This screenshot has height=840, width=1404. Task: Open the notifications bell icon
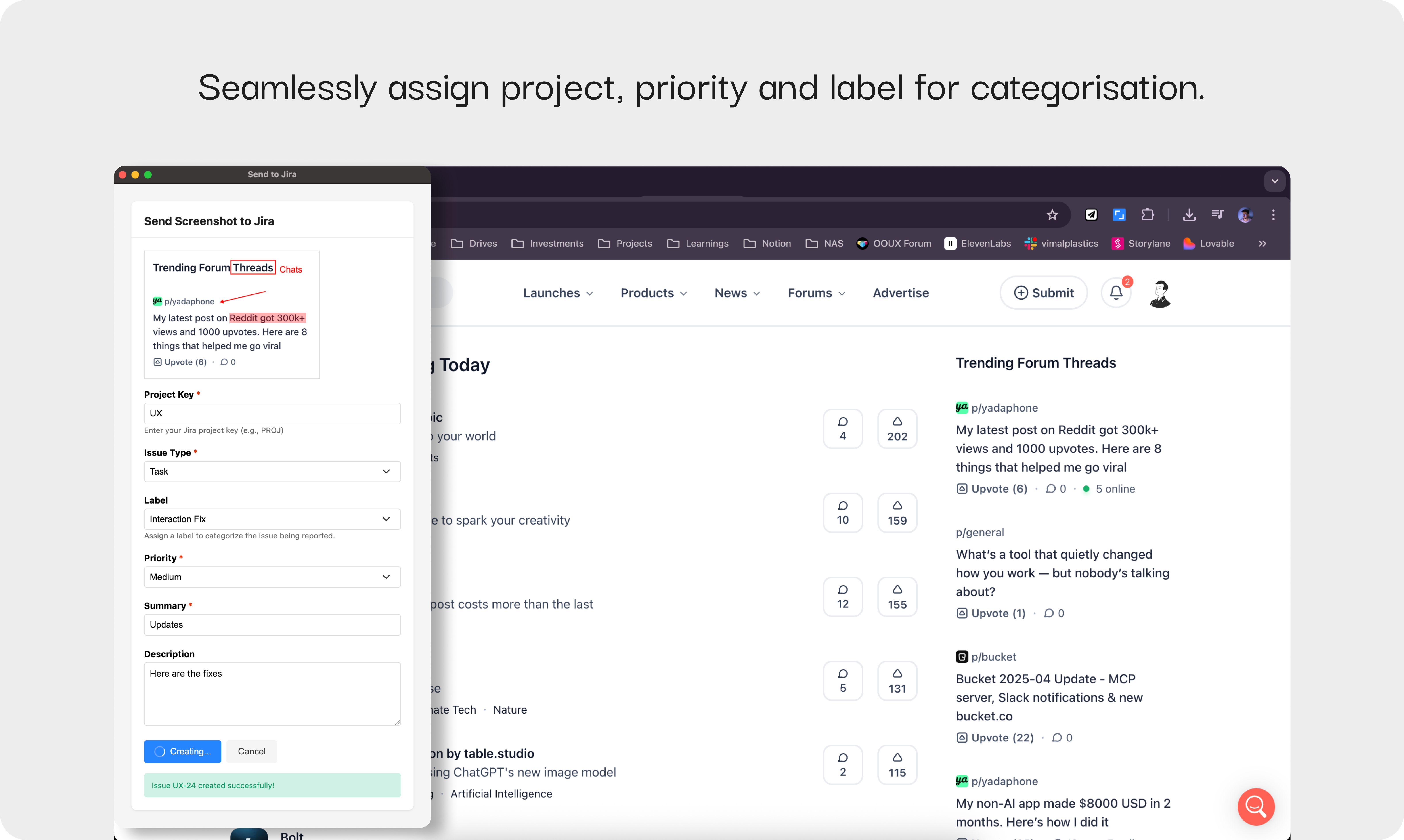click(x=1116, y=293)
